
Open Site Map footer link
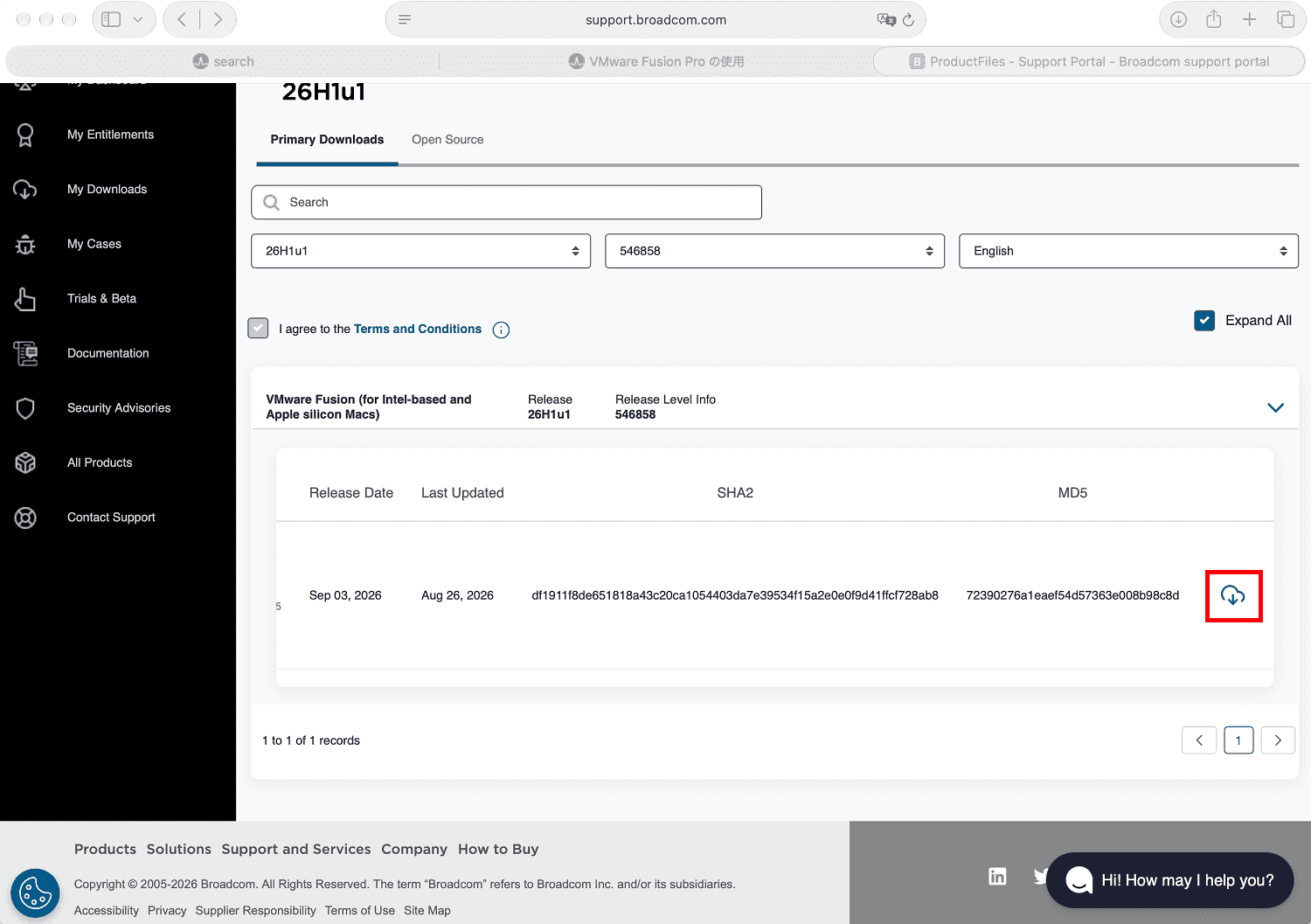tap(427, 911)
